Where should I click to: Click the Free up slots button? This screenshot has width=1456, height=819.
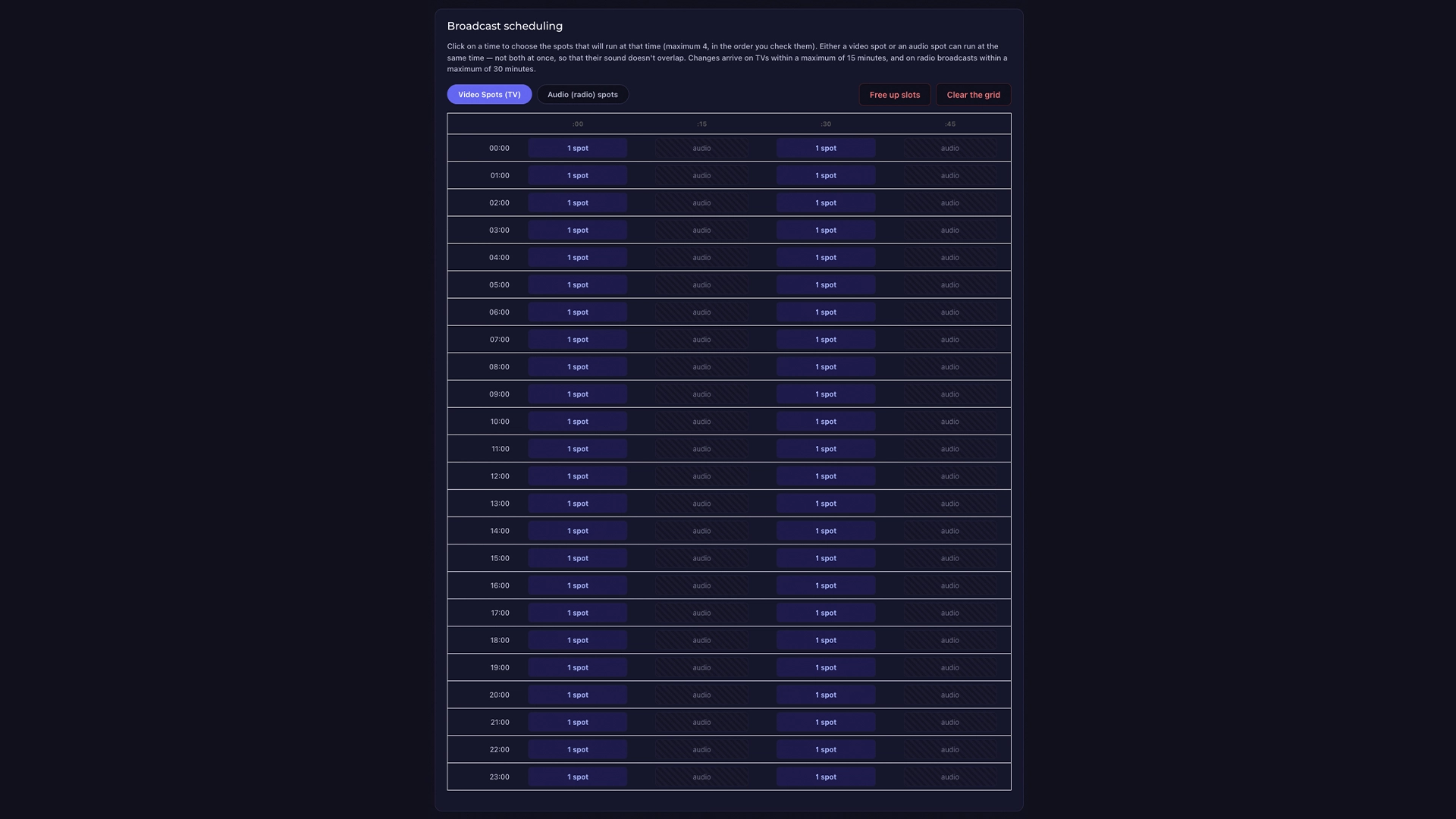point(895,95)
